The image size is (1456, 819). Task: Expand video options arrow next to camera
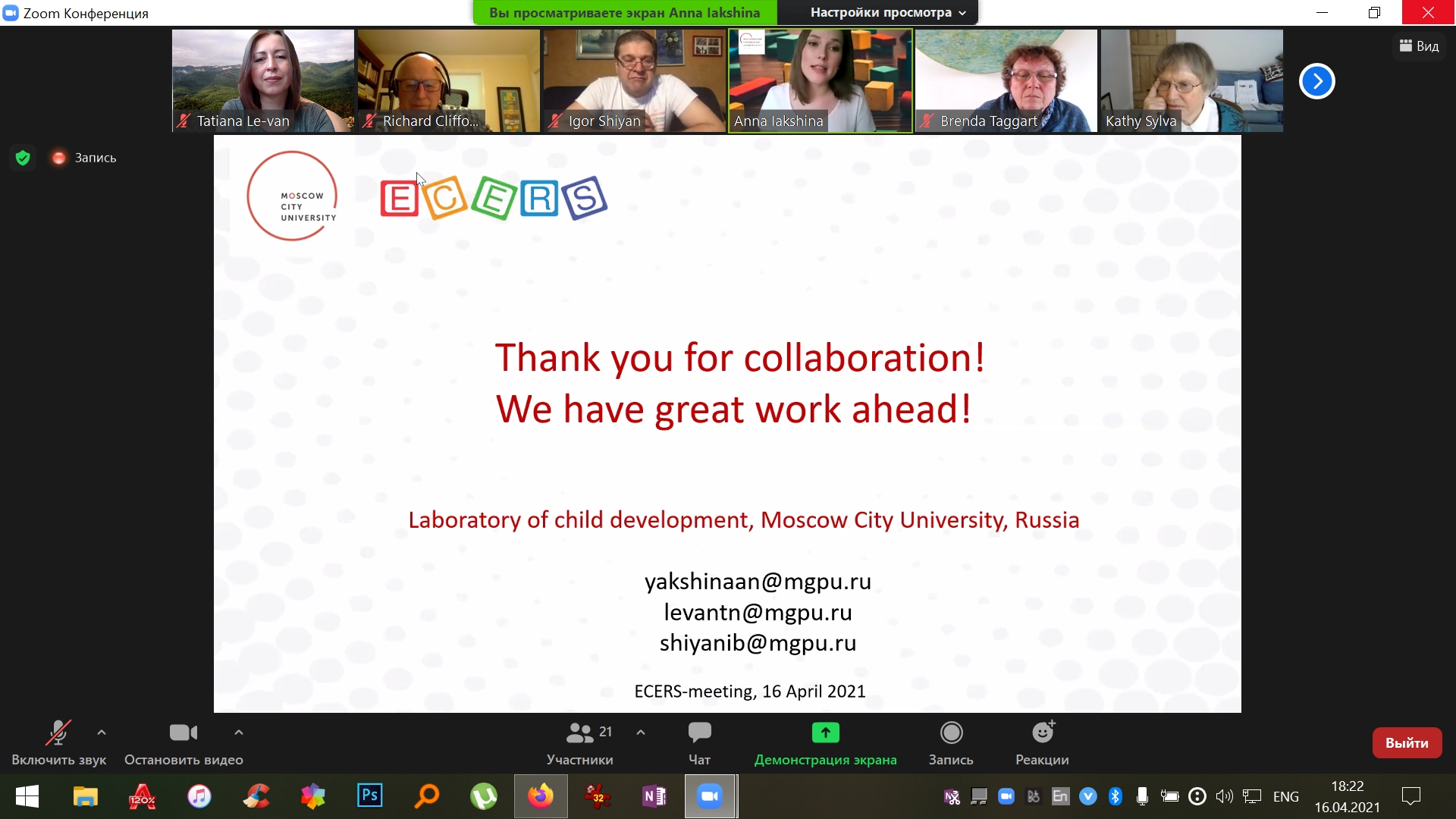[239, 733]
